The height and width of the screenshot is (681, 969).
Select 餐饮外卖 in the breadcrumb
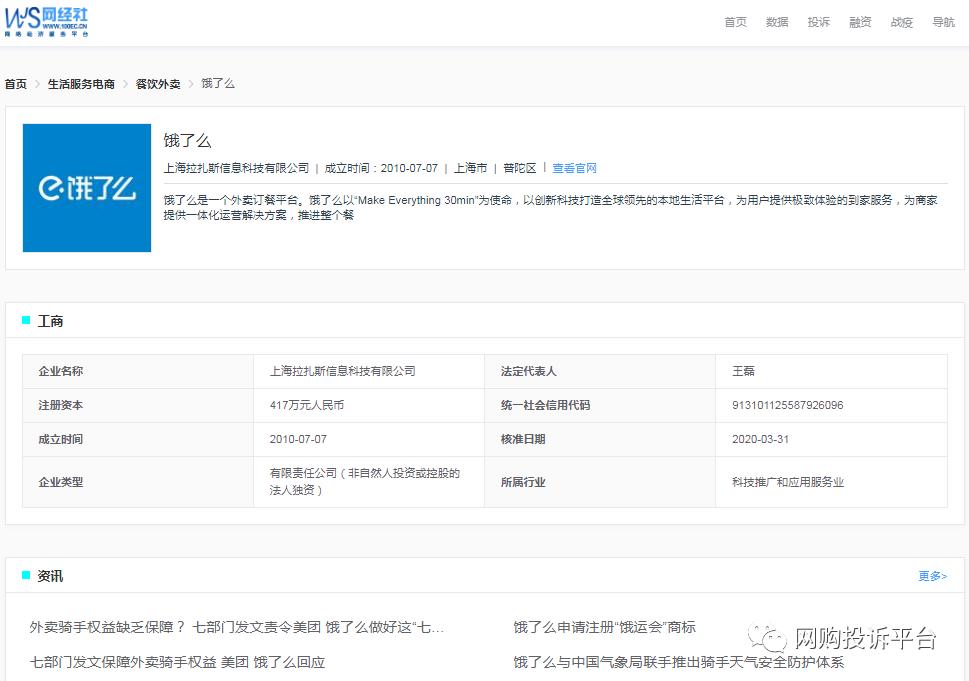(x=157, y=84)
